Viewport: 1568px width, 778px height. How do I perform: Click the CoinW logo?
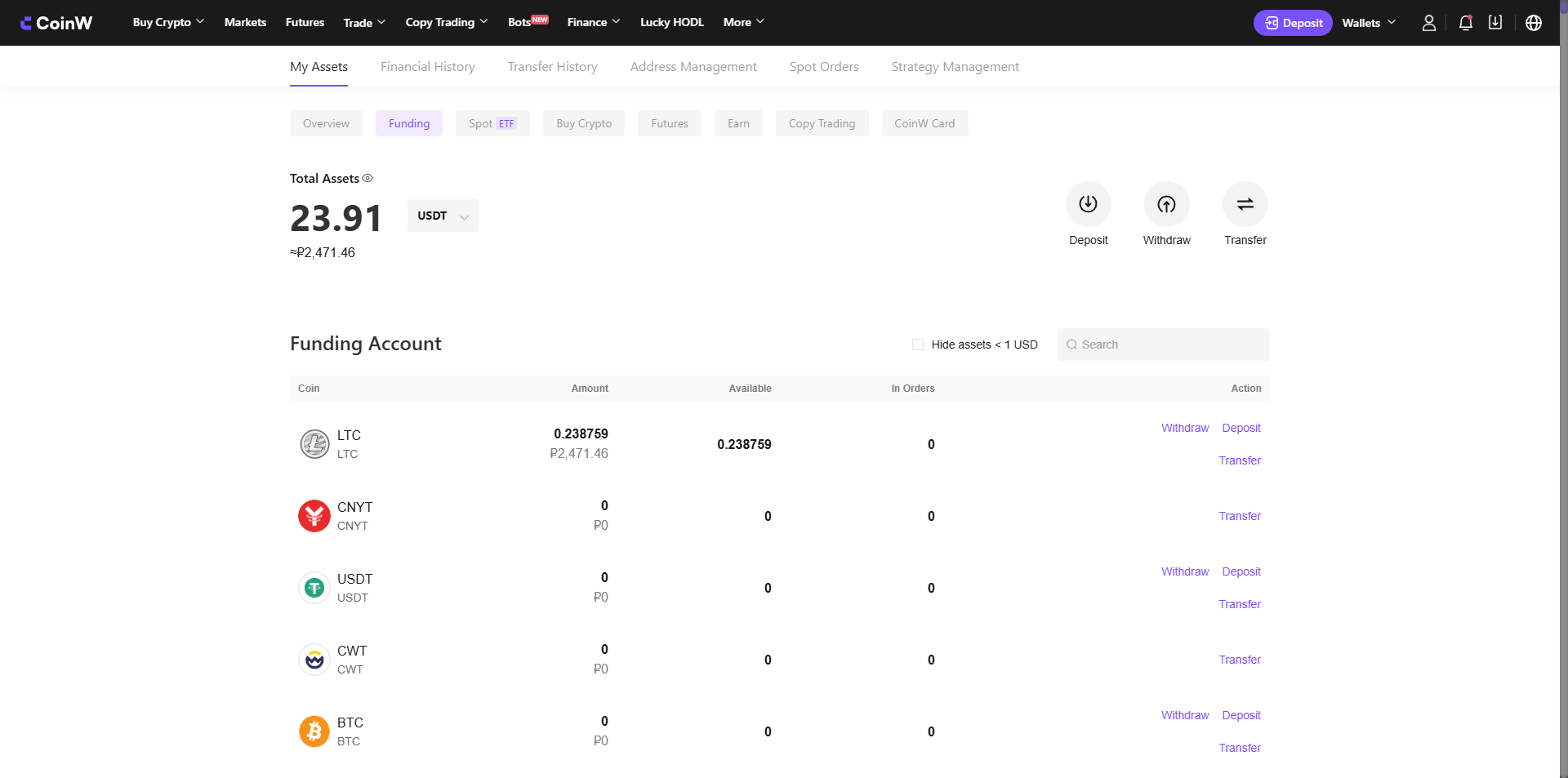[x=56, y=23]
